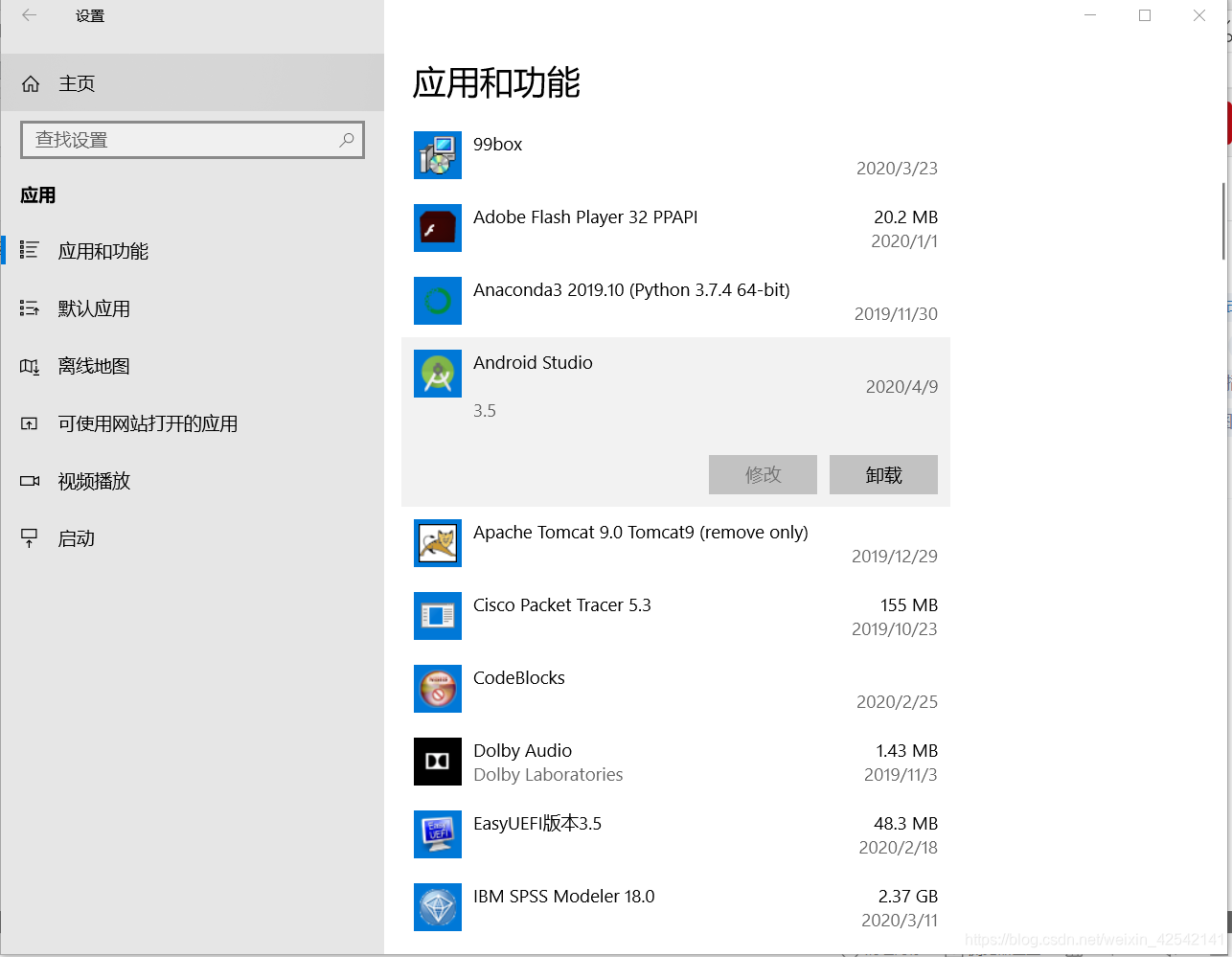Select EasyUEFI版本3.5 entry

tap(675, 834)
